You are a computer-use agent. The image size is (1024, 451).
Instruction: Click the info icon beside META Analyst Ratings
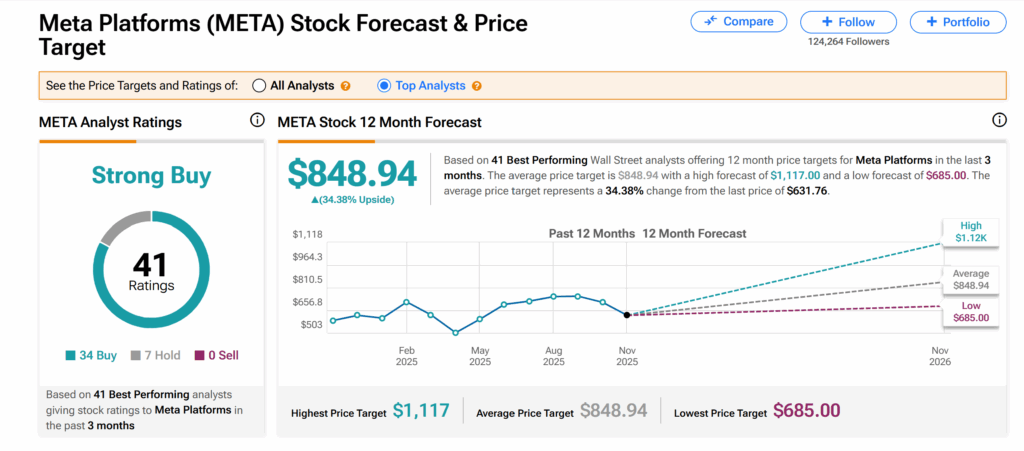[x=258, y=121]
